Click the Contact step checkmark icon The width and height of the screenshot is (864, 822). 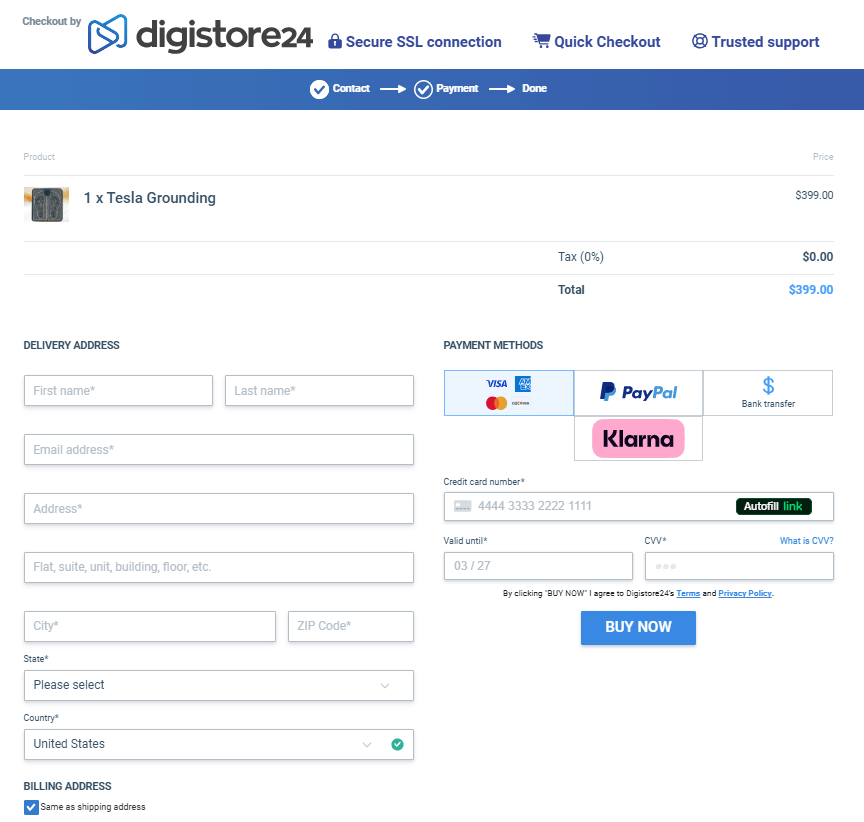(x=319, y=89)
